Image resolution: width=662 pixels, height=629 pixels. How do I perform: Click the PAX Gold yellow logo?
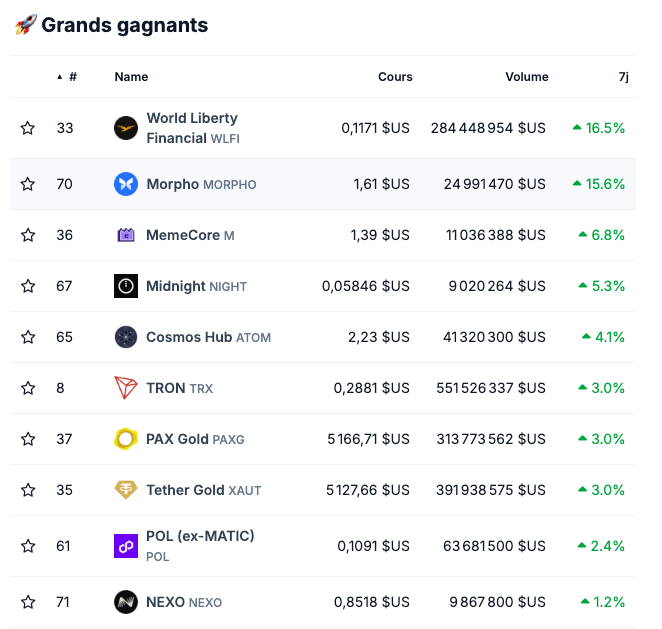126,439
